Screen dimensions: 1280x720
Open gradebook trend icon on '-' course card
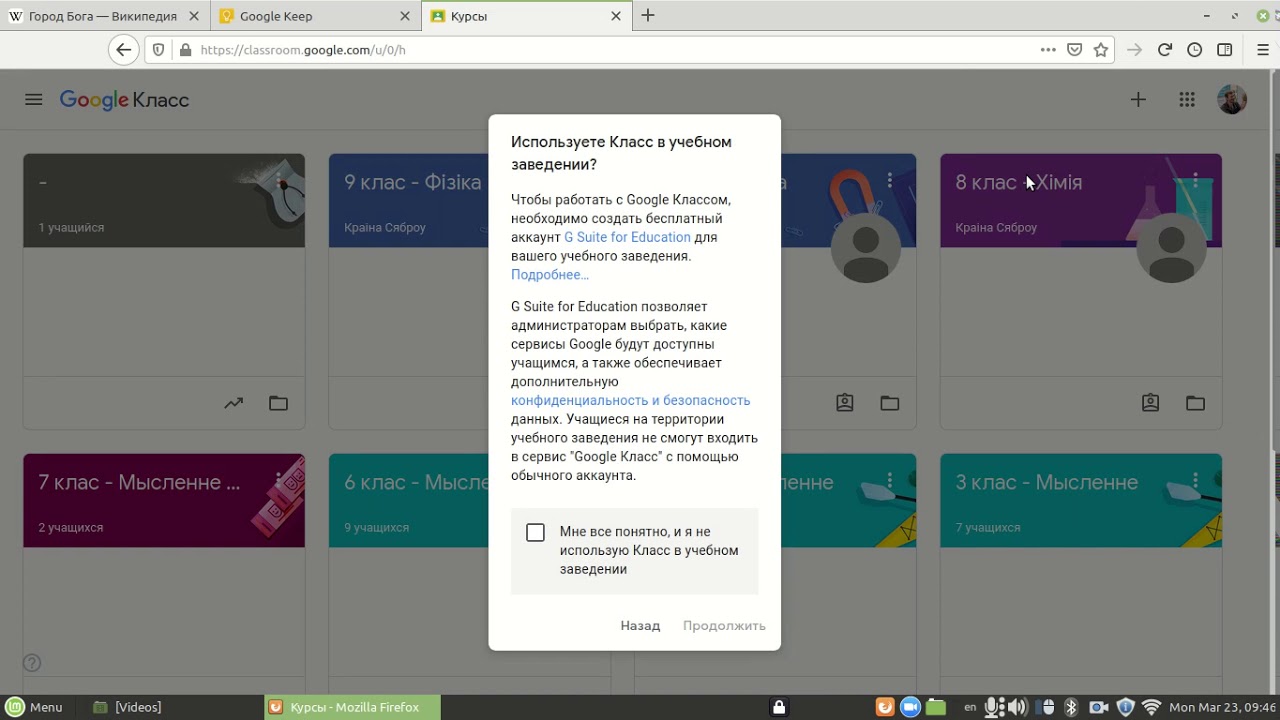pyautogui.click(x=233, y=403)
